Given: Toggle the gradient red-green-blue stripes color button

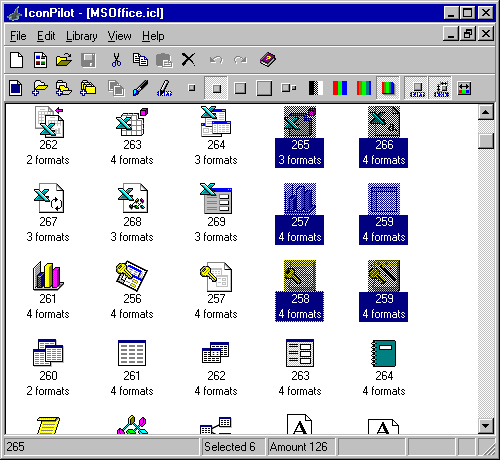Looking at the screenshot, I should (364, 88).
